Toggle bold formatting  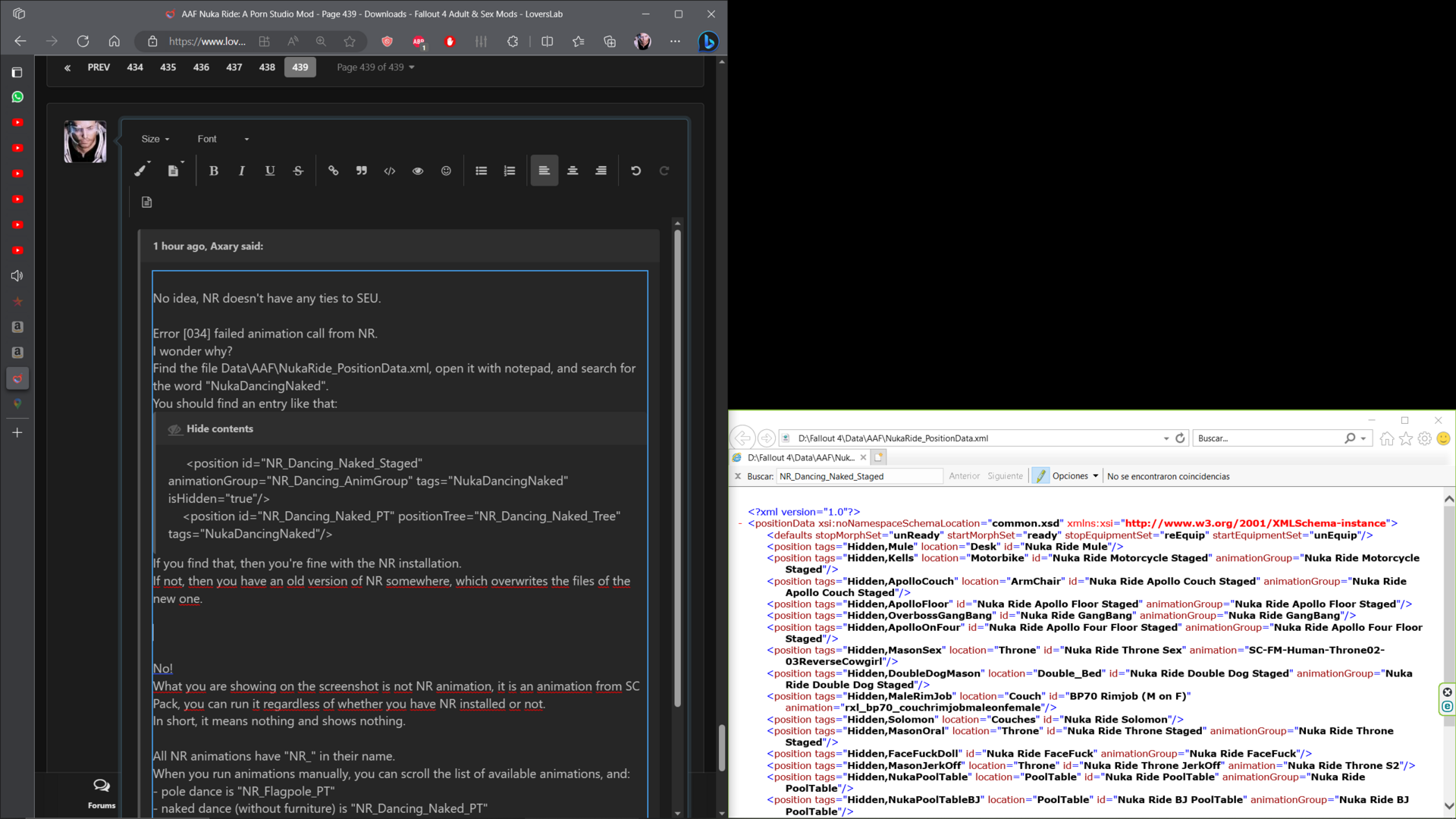[x=214, y=171]
